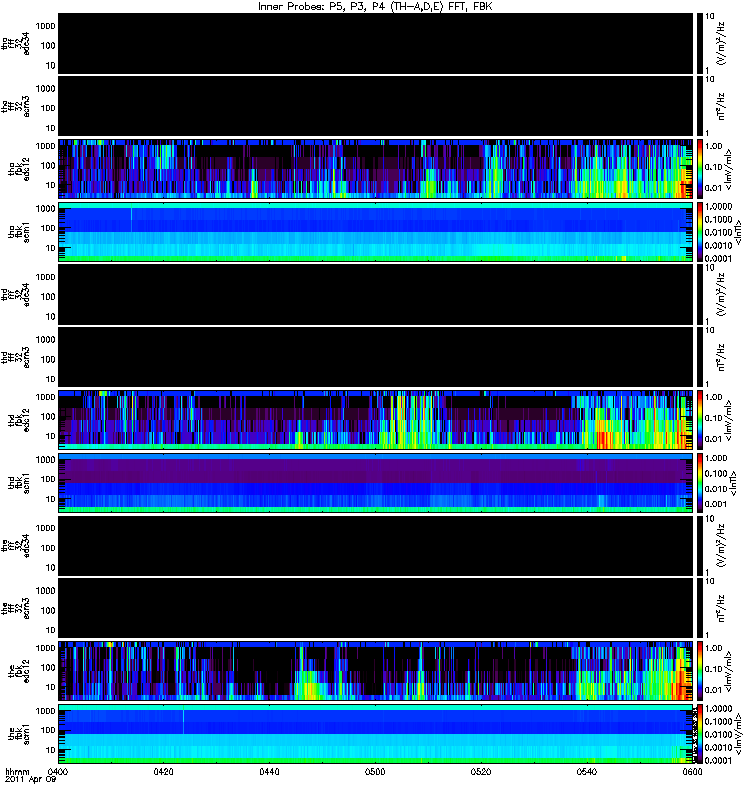Click the tha fff 32 edc34 panel label
The height and width of the screenshot is (800, 750).
click(16, 43)
